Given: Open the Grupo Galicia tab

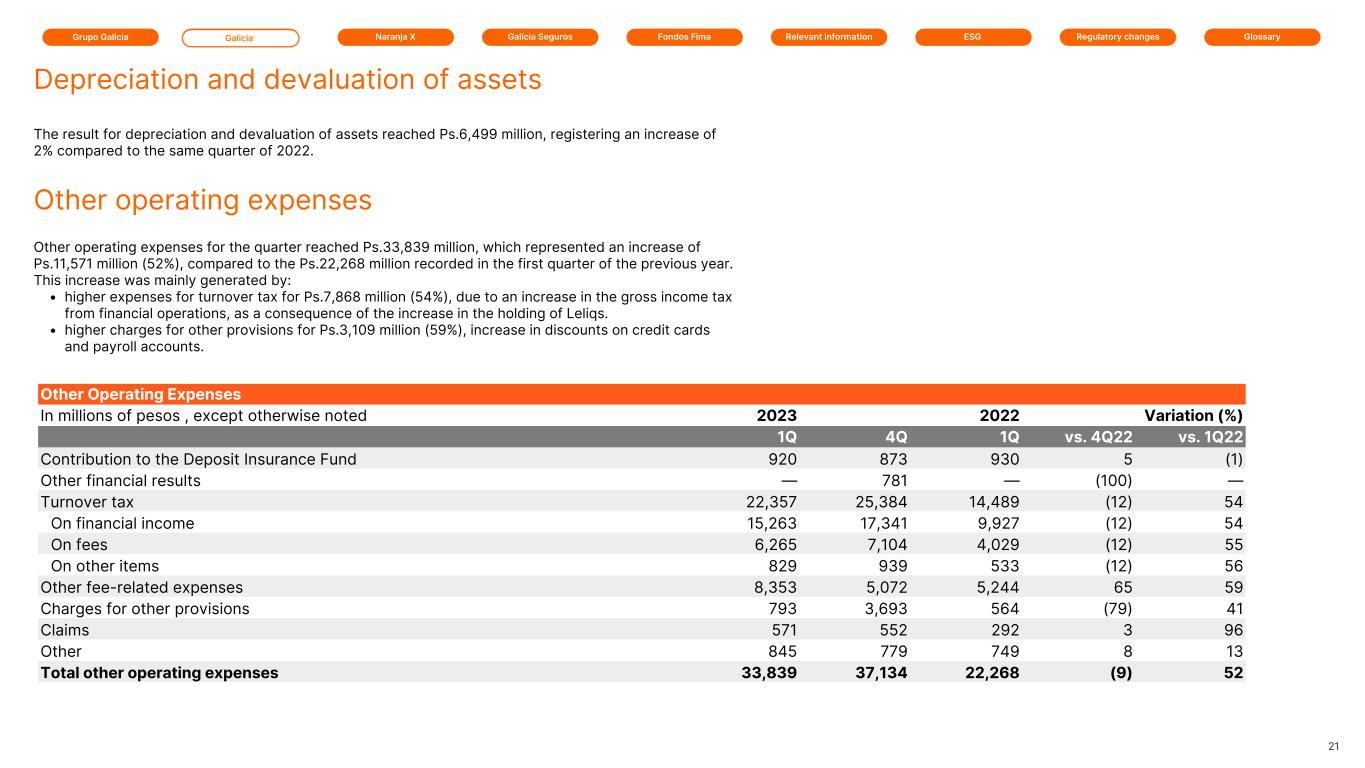Looking at the screenshot, I should point(100,37).
